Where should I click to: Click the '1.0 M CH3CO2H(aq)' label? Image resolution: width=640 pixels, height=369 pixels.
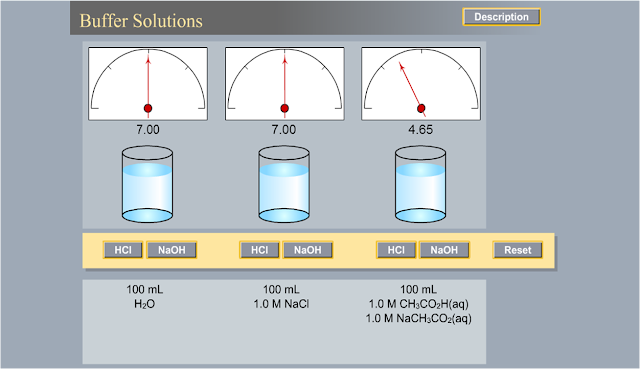418,304
